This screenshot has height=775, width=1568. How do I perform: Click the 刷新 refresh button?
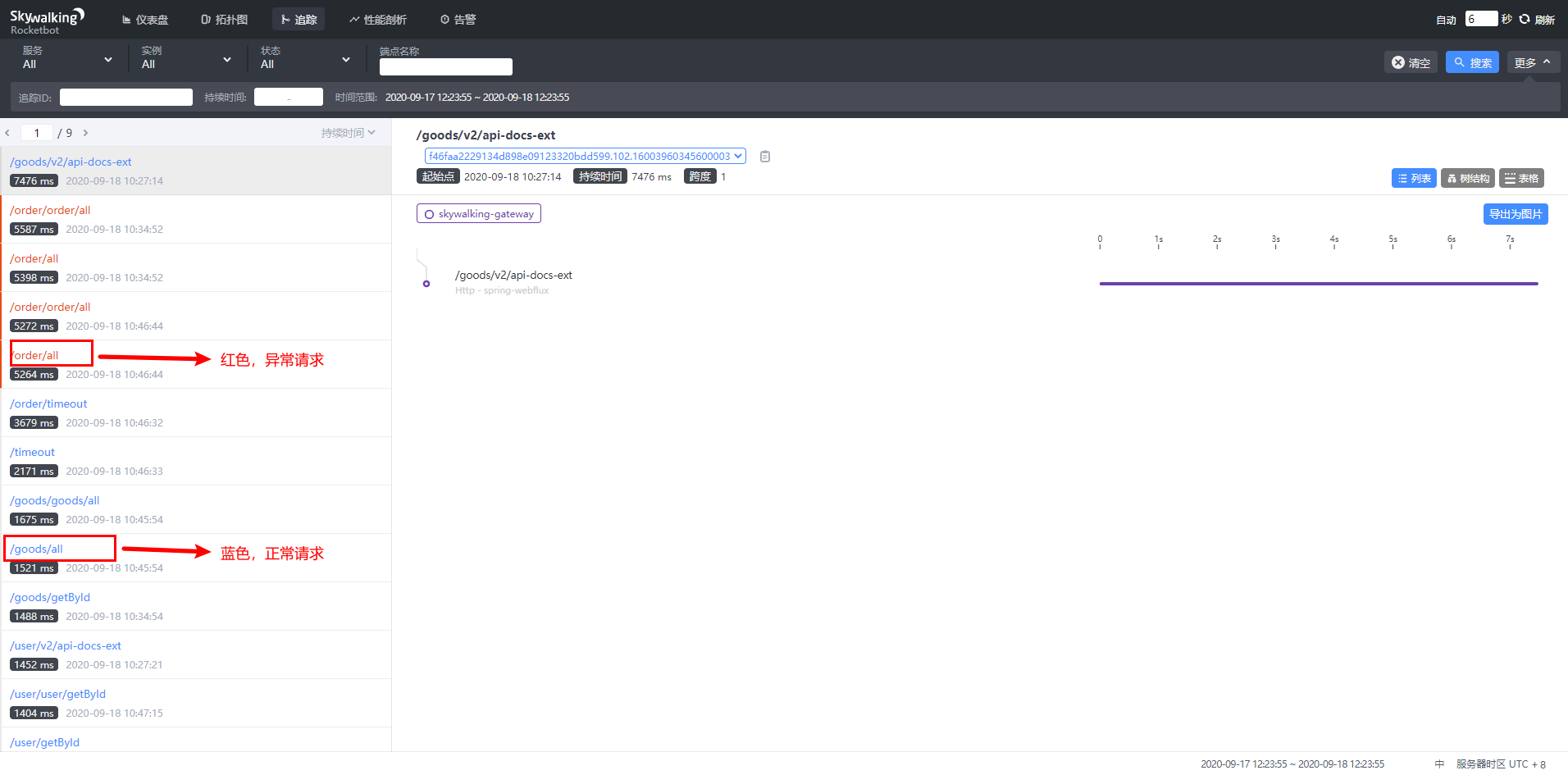tap(1538, 20)
